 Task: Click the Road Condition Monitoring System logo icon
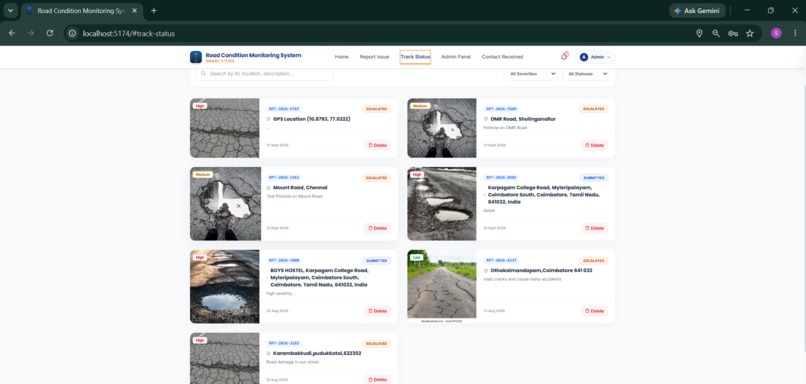[195, 57]
